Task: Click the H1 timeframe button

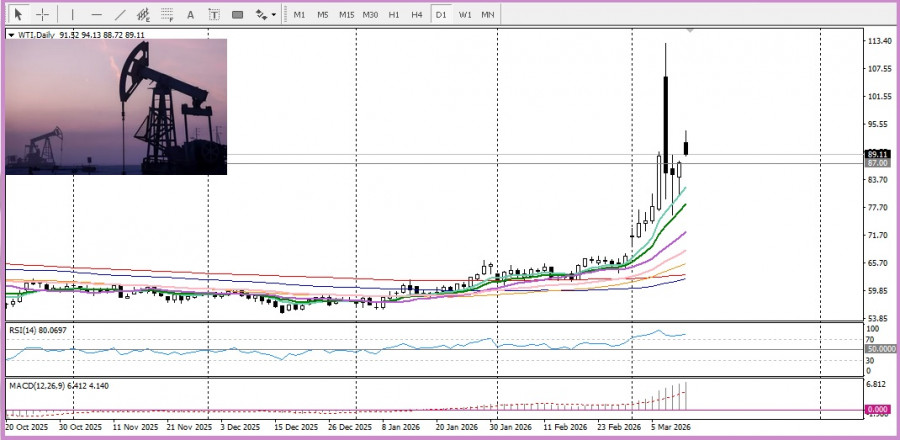Action: click(x=394, y=15)
